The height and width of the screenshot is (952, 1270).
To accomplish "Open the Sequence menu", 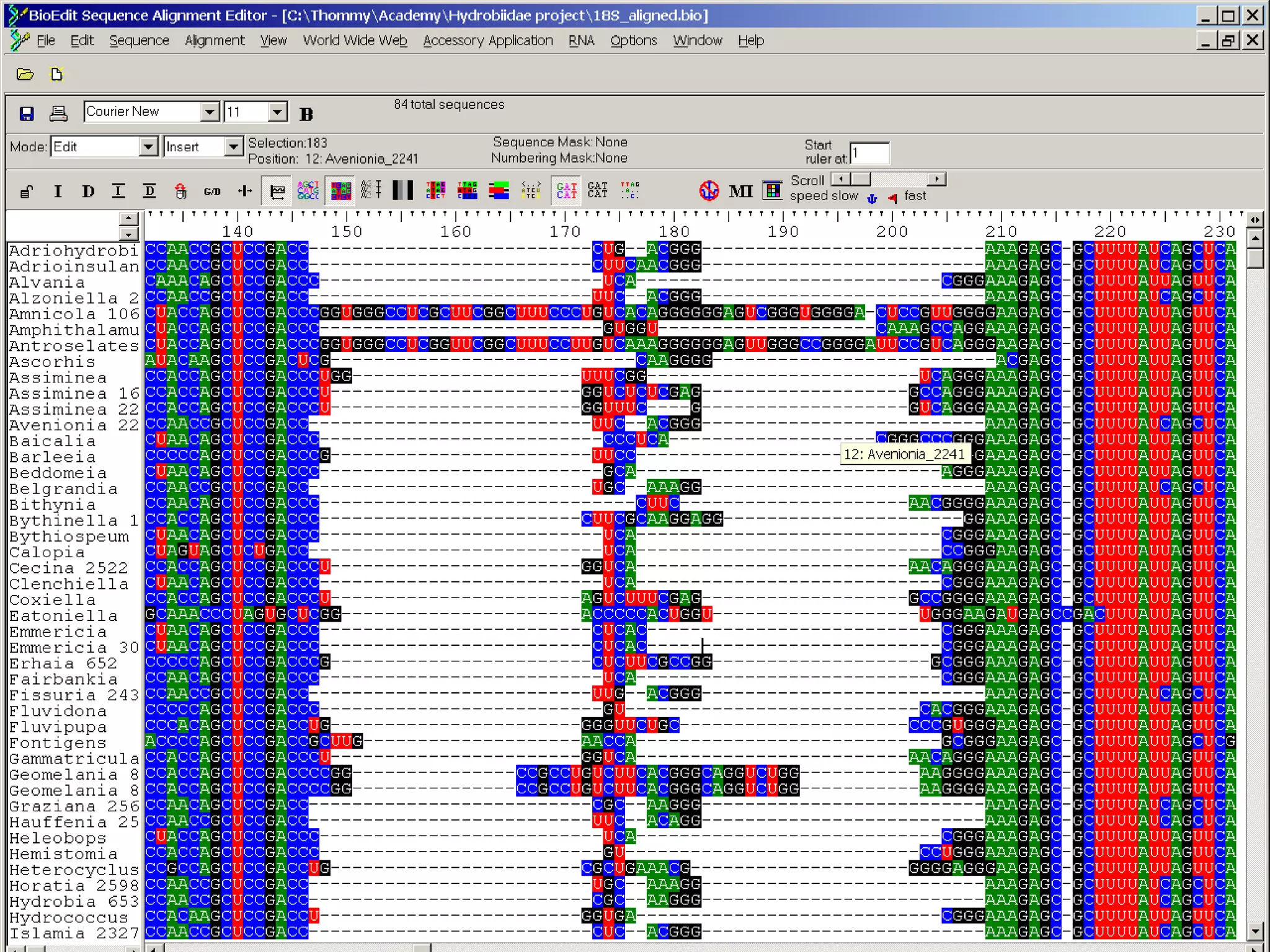I will click(x=139, y=41).
